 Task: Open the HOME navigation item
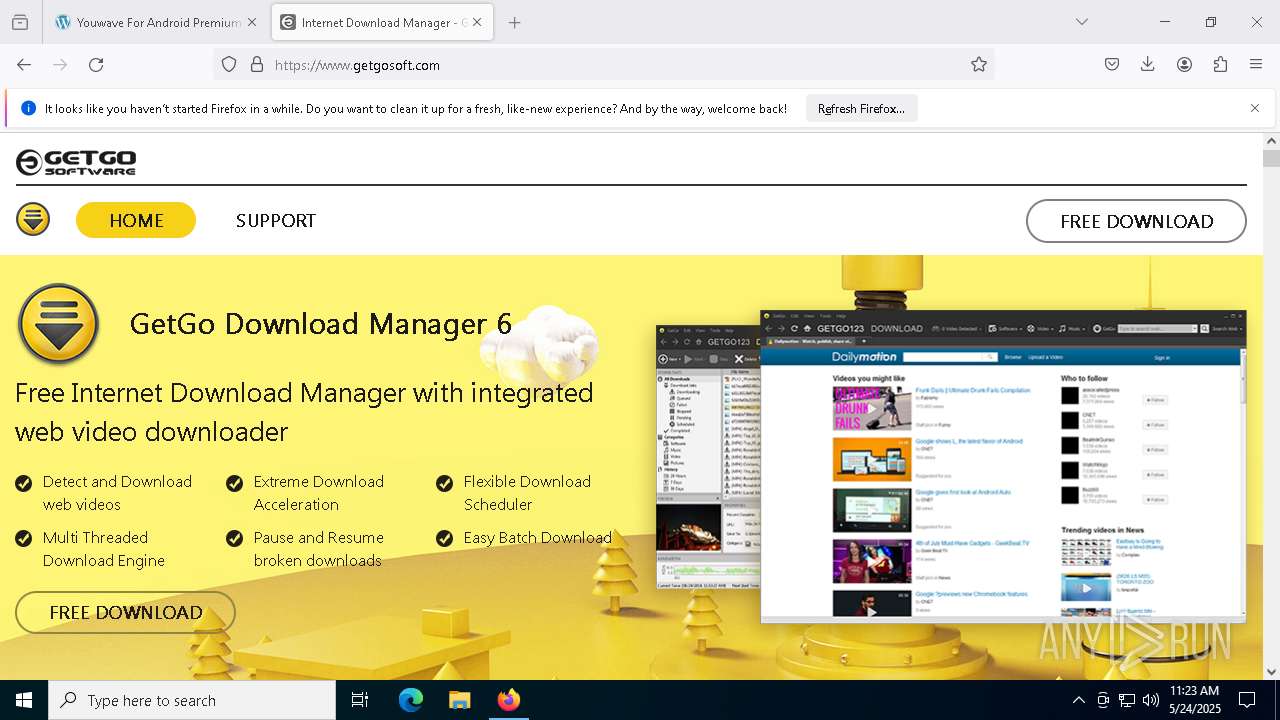coord(136,220)
